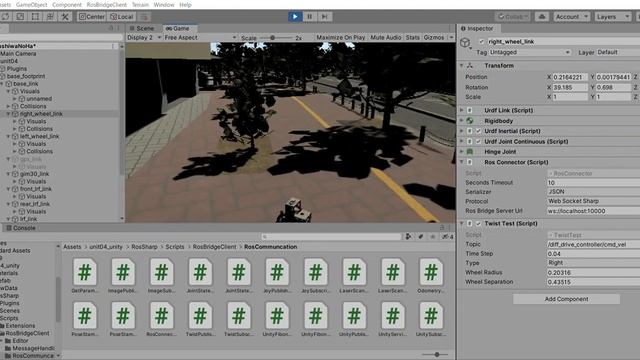This screenshot has width=640, height=360.
Task: Select the ImageSub script asset
Action: click(162, 276)
